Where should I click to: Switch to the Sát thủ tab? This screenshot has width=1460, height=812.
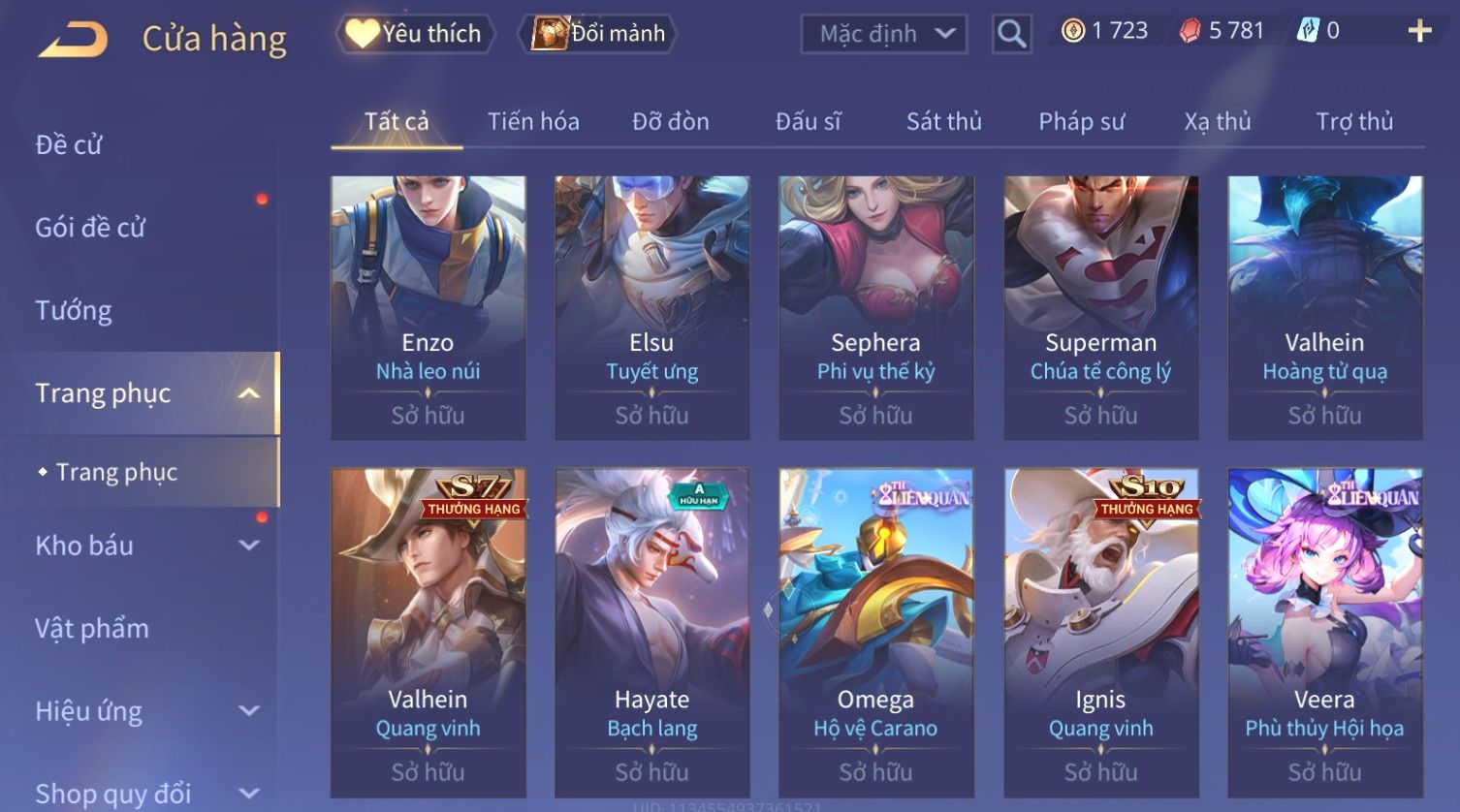943,121
